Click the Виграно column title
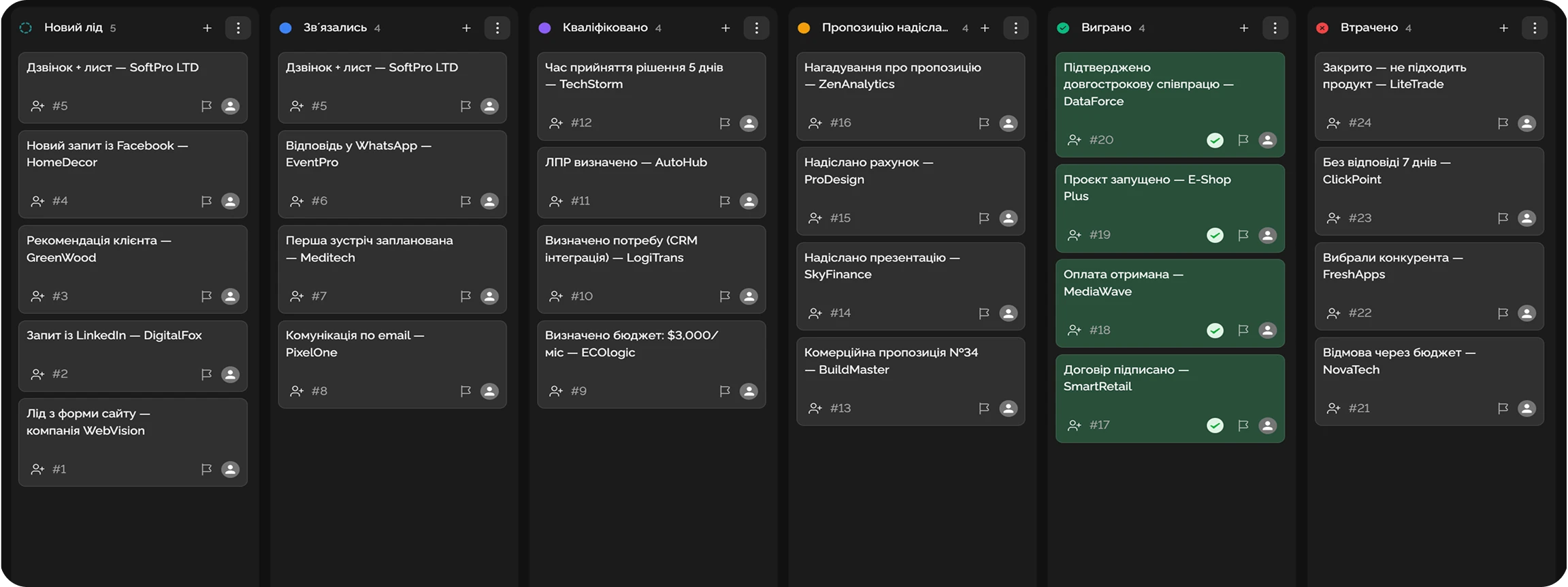The image size is (1568, 587). coord(1105,28)
